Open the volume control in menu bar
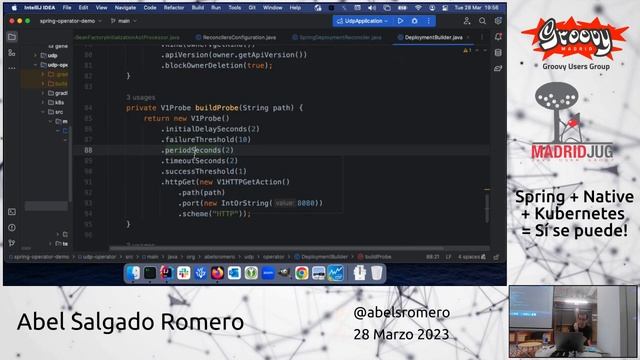640x360 pixels. [x=371, y=7]
